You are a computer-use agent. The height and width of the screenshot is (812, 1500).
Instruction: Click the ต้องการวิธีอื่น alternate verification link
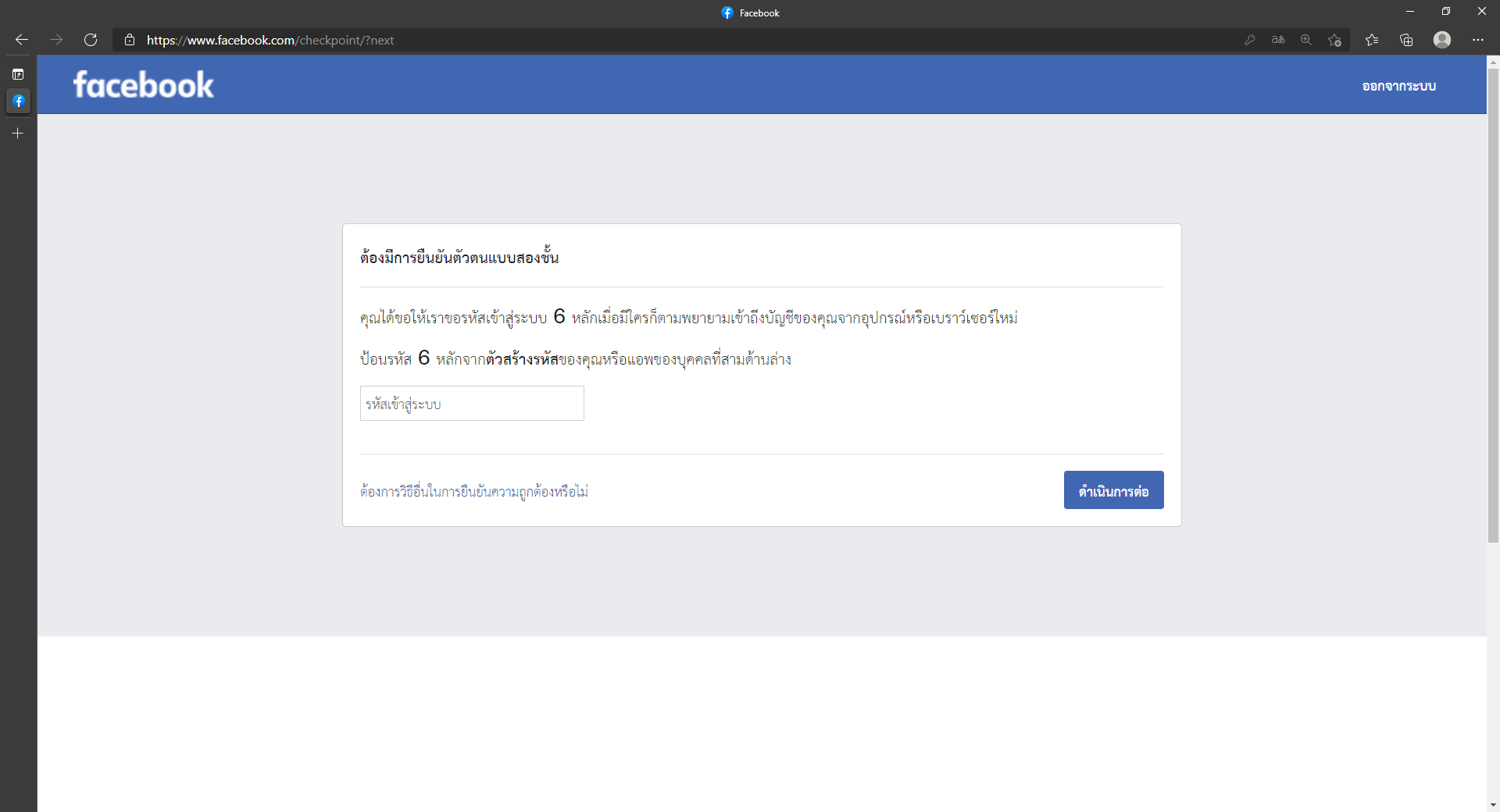click(474, 491)
